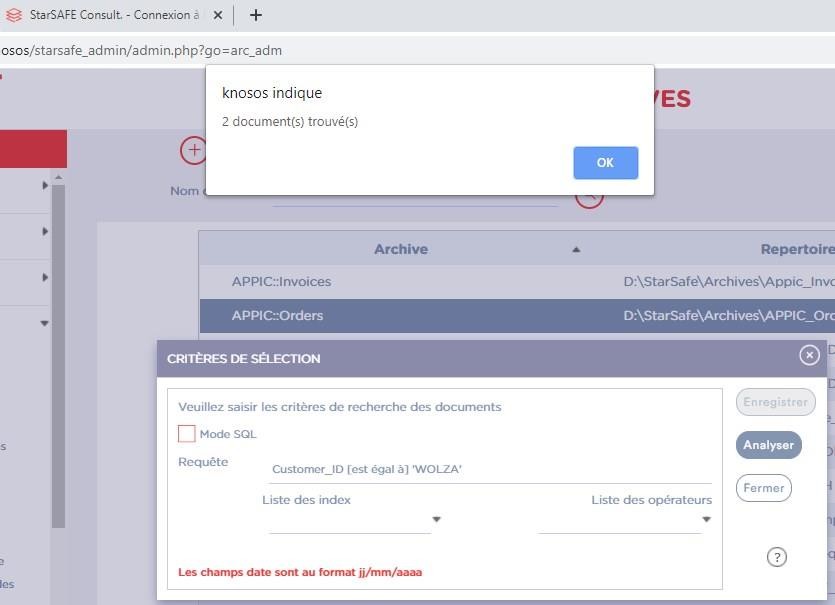
Task: Click the Enregistrer button
Action: point(775,402)
